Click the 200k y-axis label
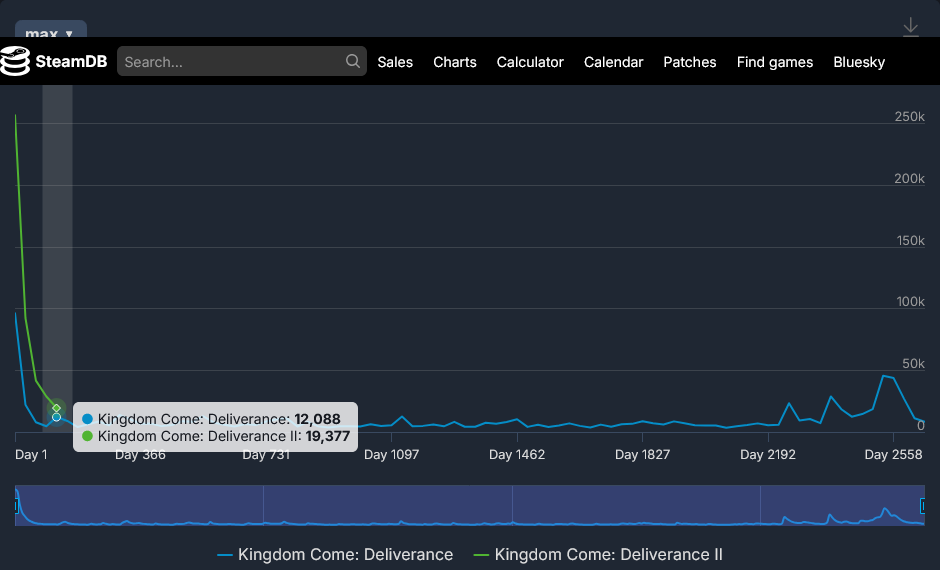This screenshot has height=570, width=940. pyautogui.click(x=909, y=178)
